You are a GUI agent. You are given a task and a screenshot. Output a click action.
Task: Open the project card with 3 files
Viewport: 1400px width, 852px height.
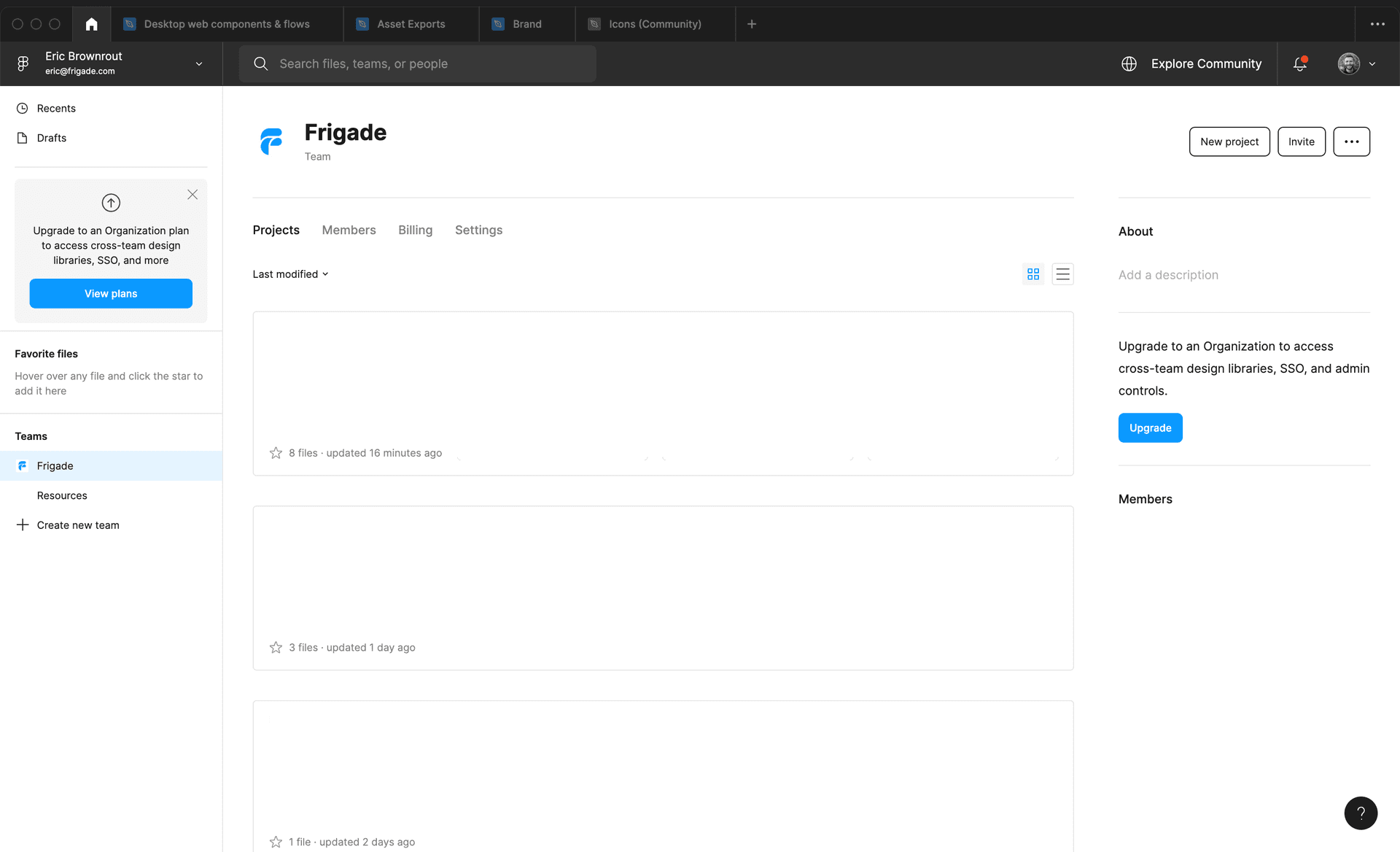(663, 588)
